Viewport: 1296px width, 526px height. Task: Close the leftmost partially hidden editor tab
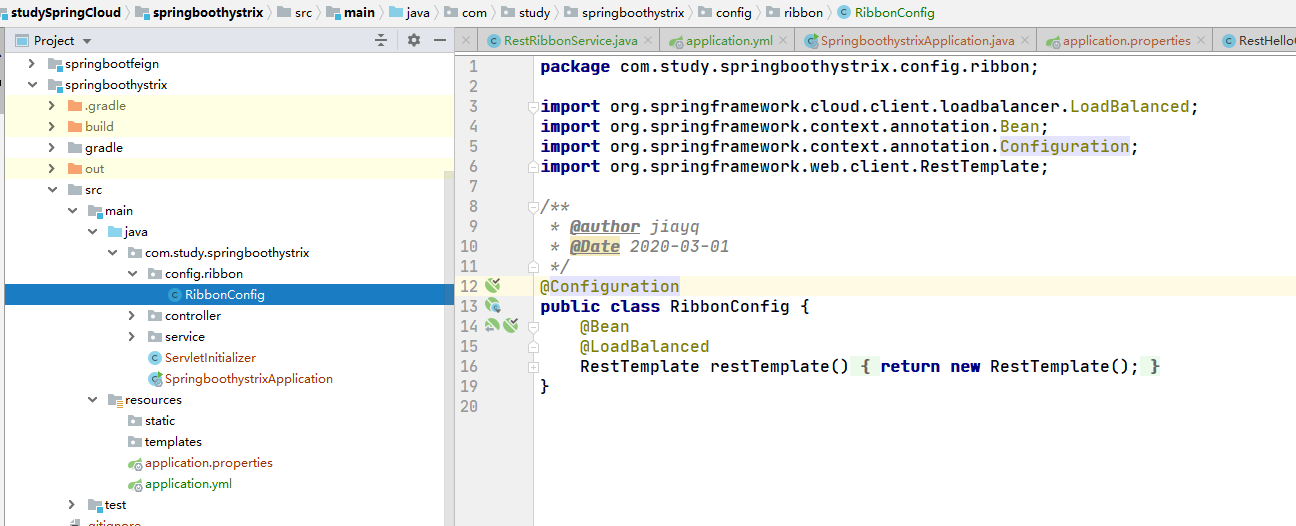coord(464,41)
